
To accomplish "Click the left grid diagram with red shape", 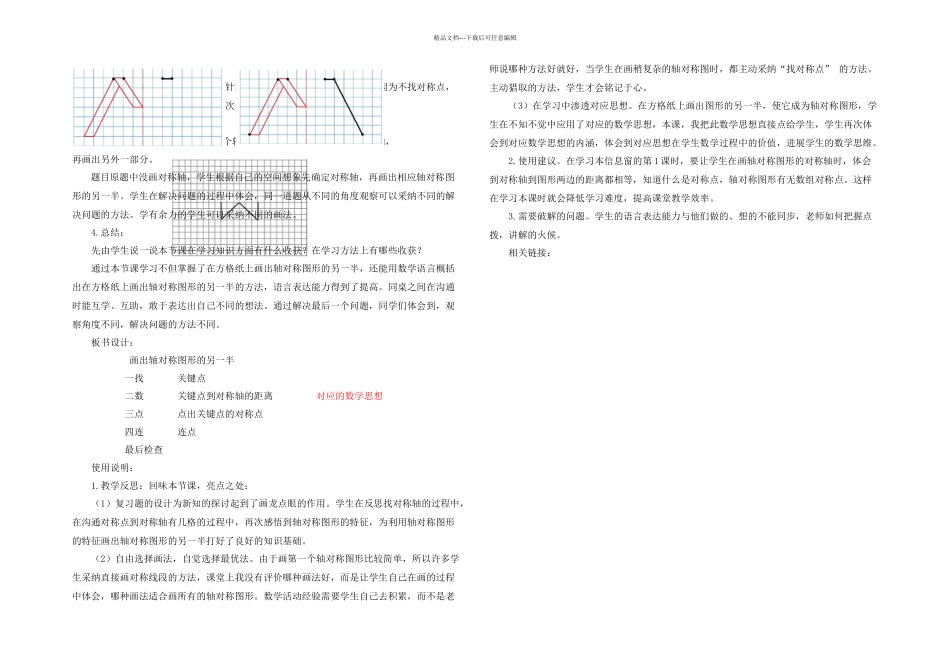I will tap(148, 107).
